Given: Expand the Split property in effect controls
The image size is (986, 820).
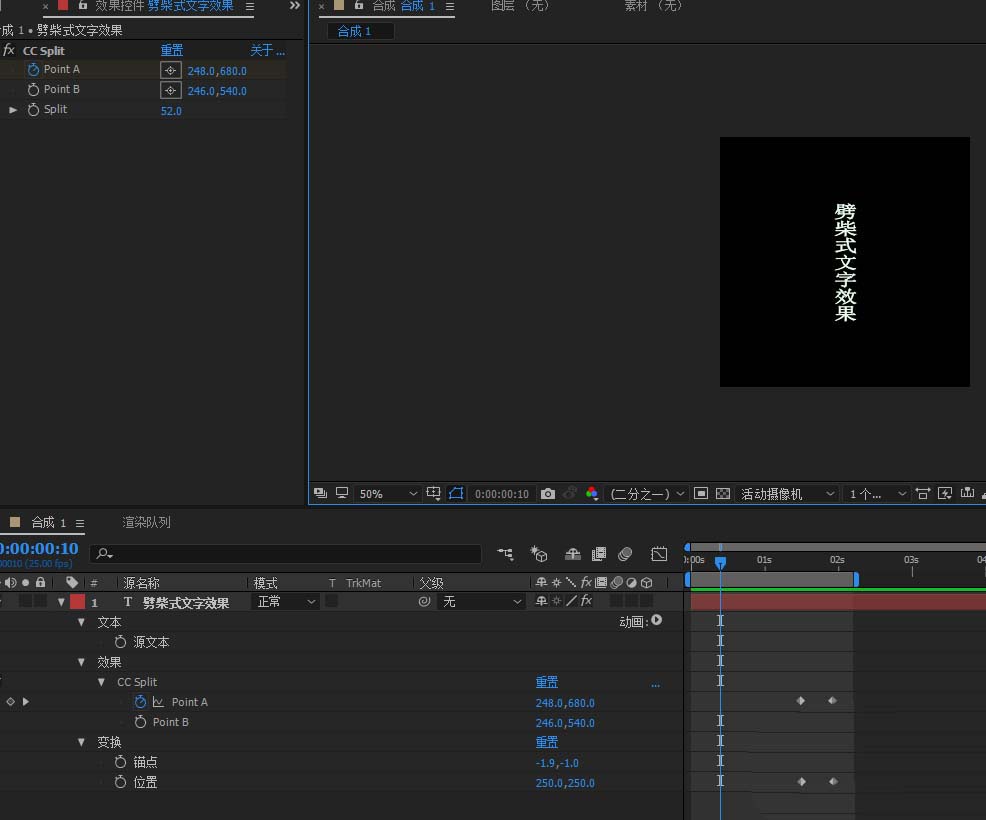Looking at the screenshot, I should 13,110.
